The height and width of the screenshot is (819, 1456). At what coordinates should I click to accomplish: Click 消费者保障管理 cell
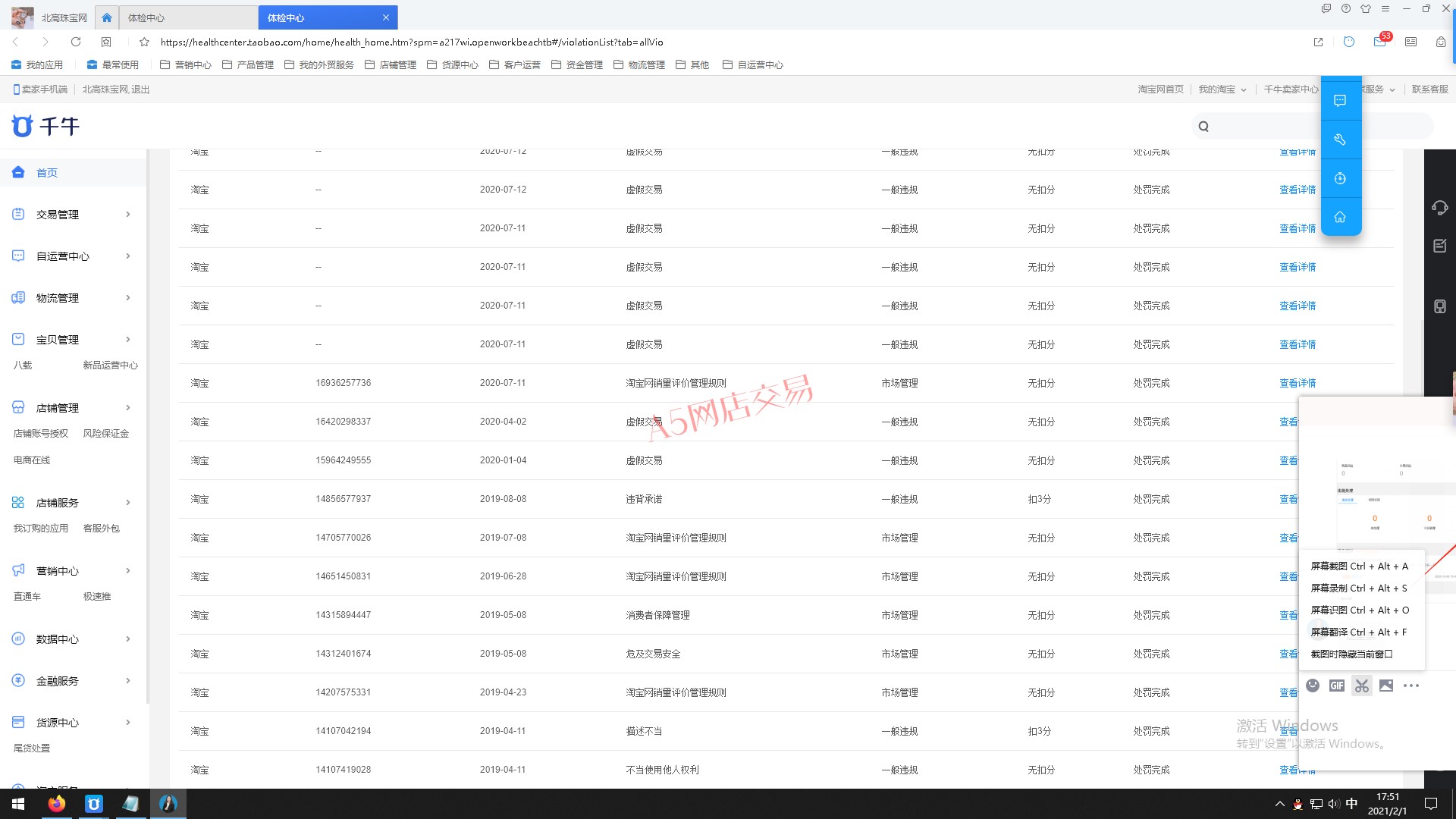(x=657, y=615)
